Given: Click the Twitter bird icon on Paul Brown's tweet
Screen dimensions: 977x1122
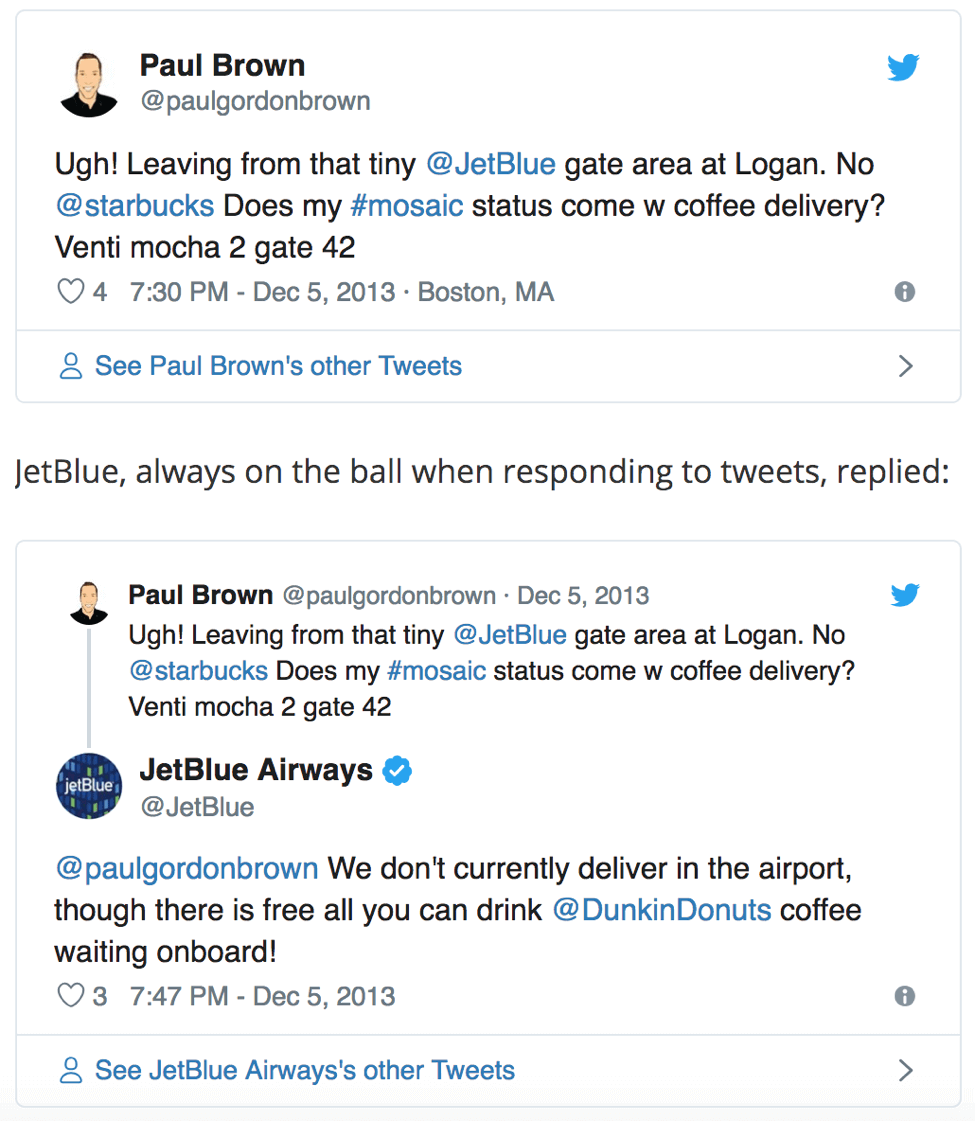Looking at the screenshot, I should point(903,67).
